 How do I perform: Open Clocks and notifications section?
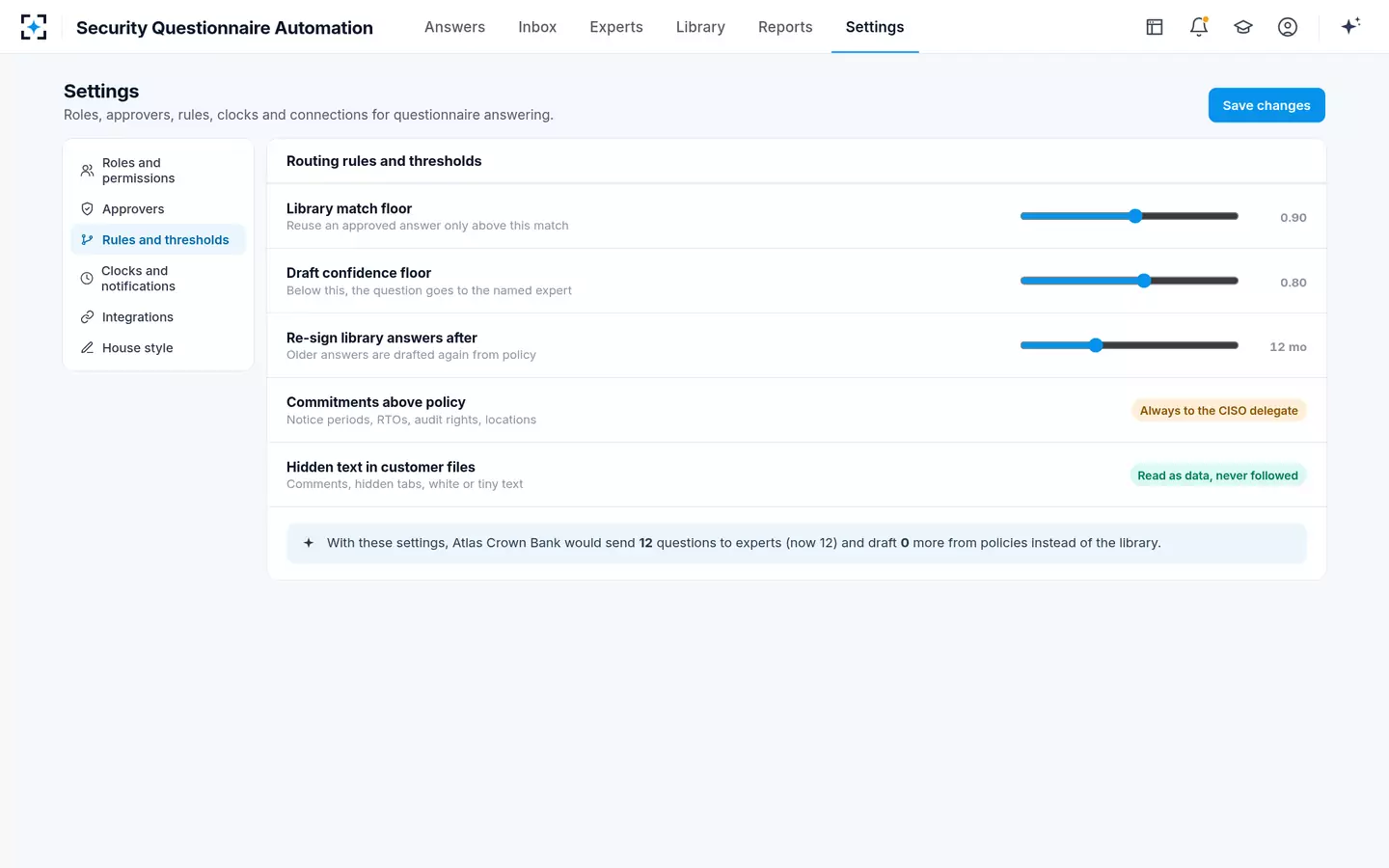(158, 279)
